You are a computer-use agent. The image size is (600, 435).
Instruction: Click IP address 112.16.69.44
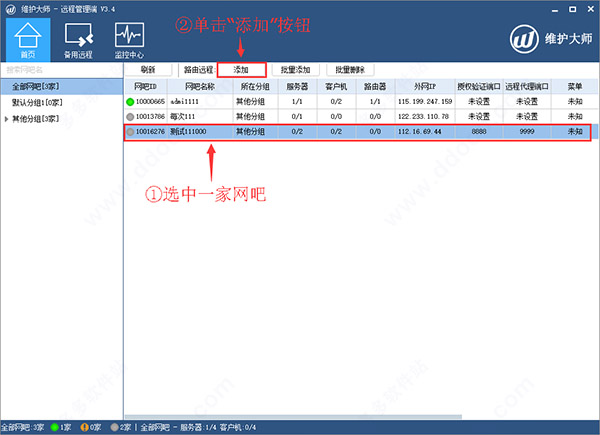[x=420, y=132]
